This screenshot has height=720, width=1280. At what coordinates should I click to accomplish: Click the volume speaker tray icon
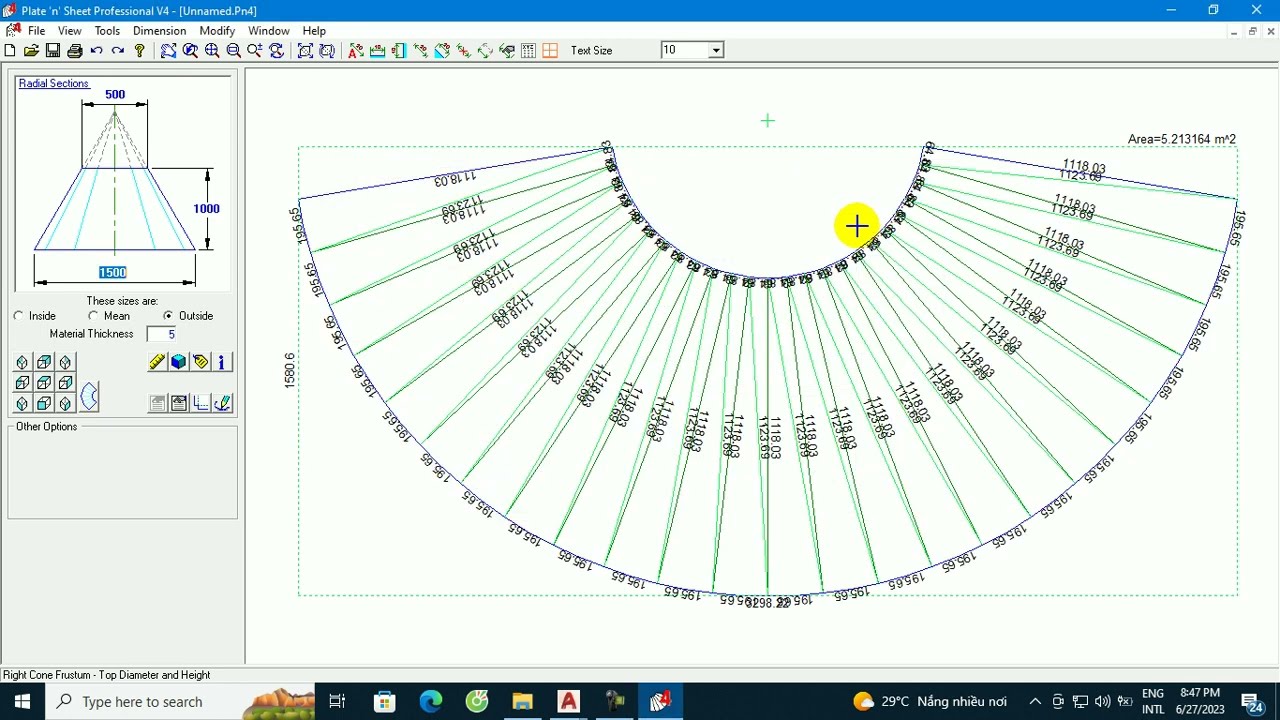pos(1102,702)
